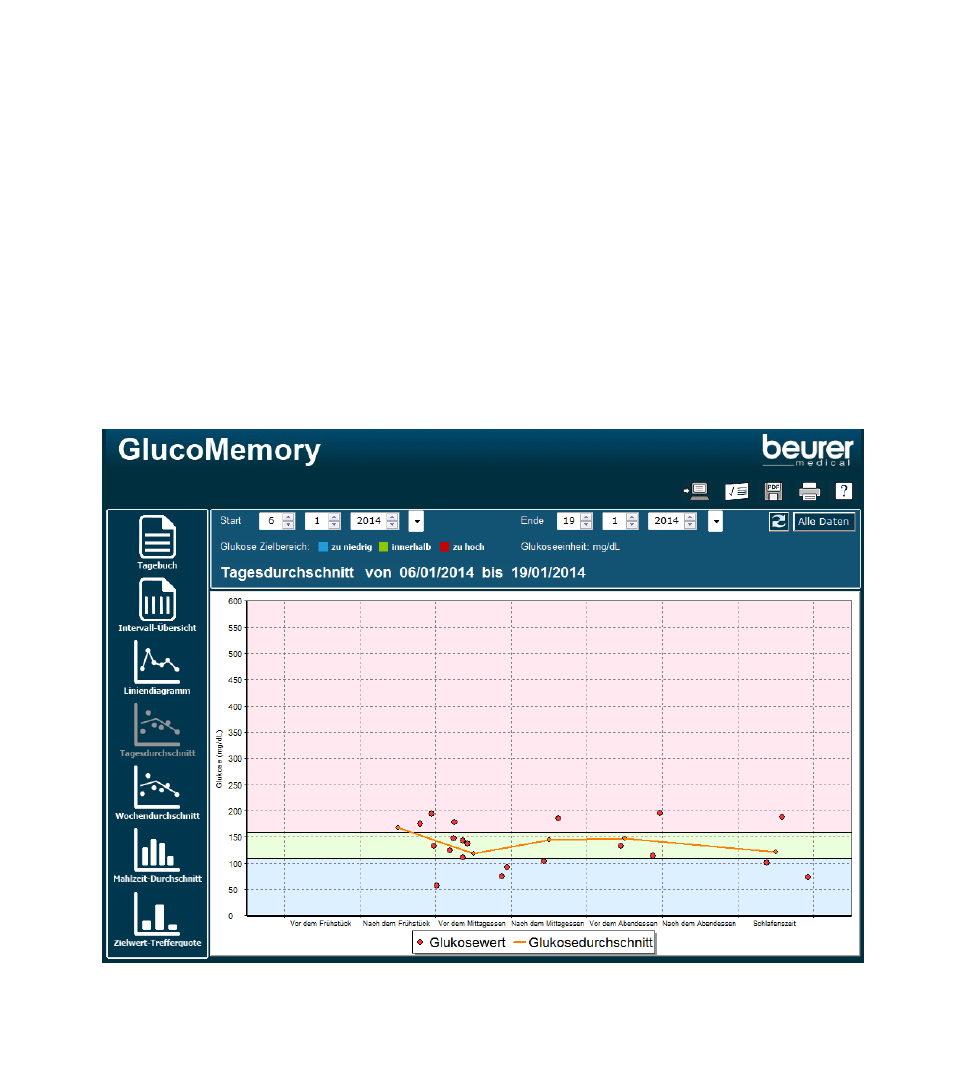Viewport: 954px width, 1091px height.
Task: Open the Ende date calendar dropdown
Action: (x=715, y=521)
